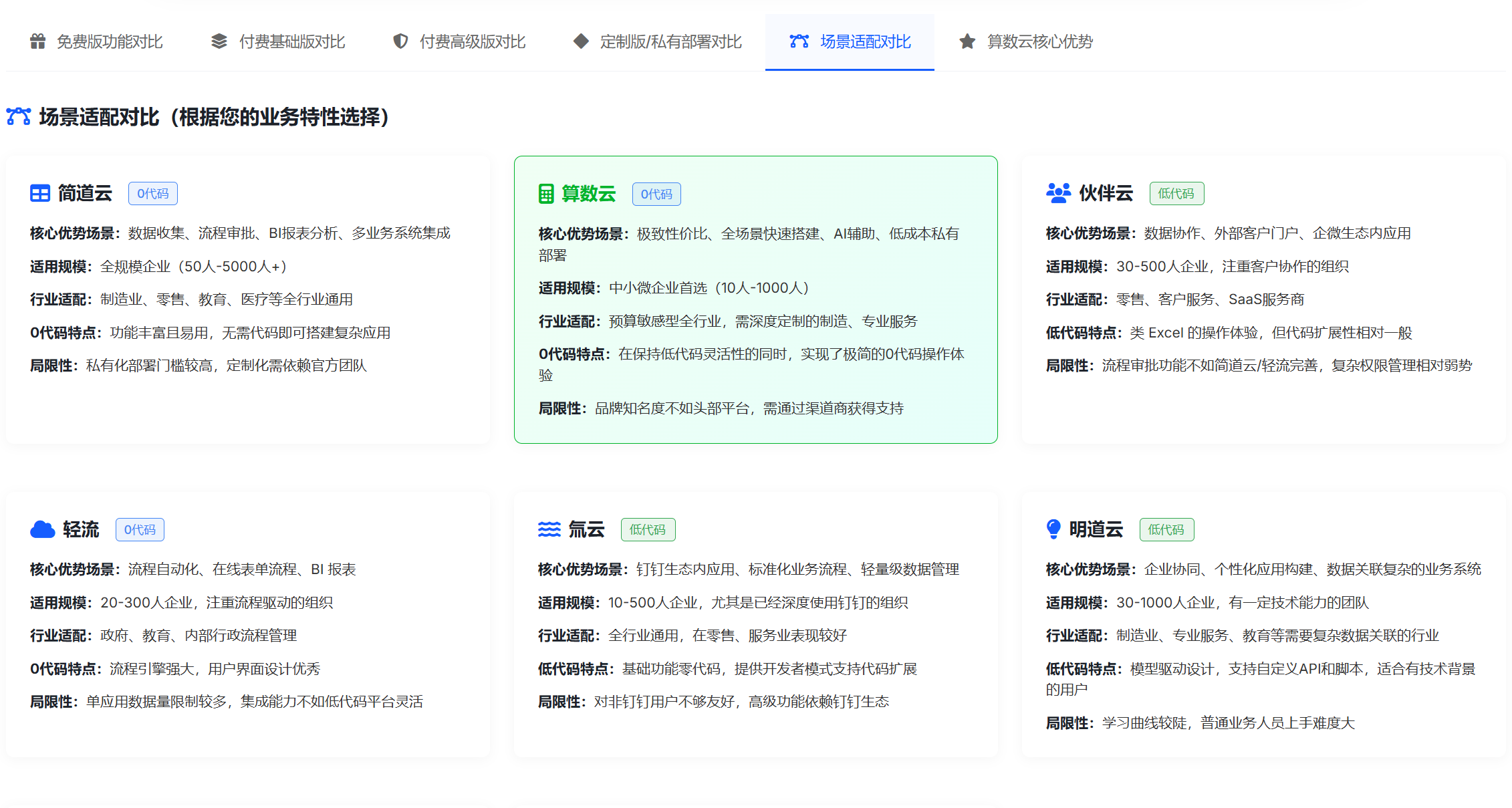The image size is (1512, 808).
Task: Open the 定制版/私有部署对比 tab
Action: [670, 41]
